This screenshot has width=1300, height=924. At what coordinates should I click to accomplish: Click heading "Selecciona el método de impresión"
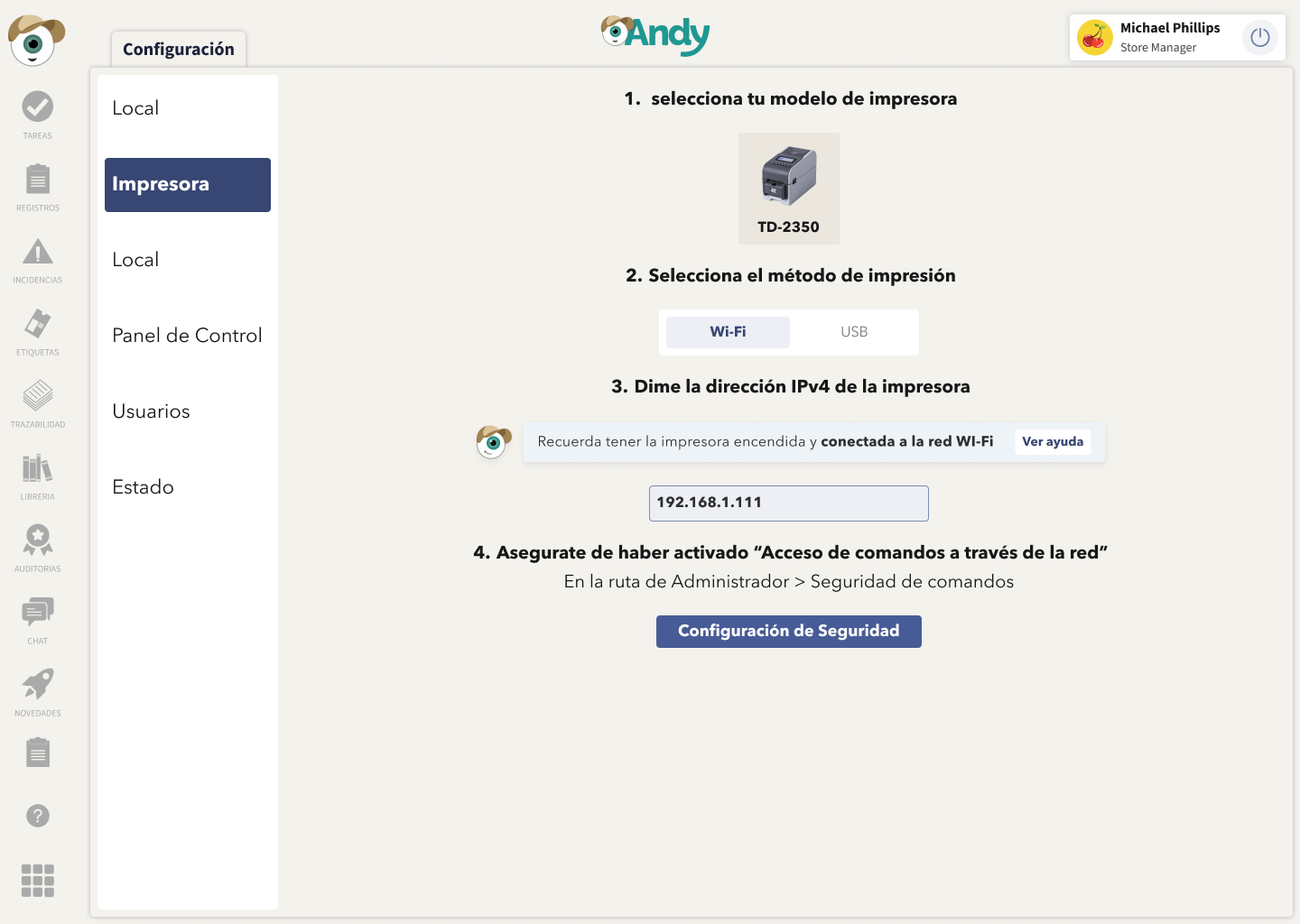point(790,276)
